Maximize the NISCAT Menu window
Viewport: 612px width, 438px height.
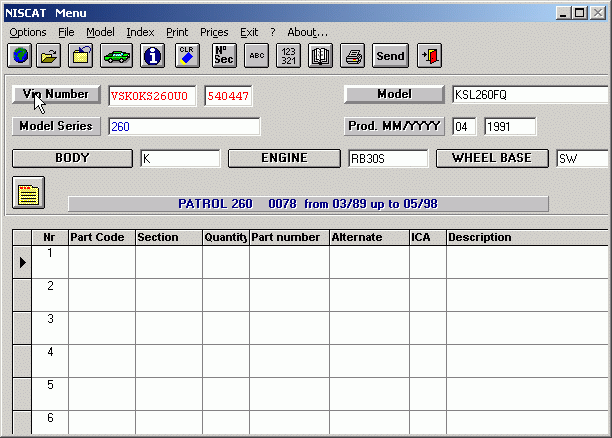580,13
